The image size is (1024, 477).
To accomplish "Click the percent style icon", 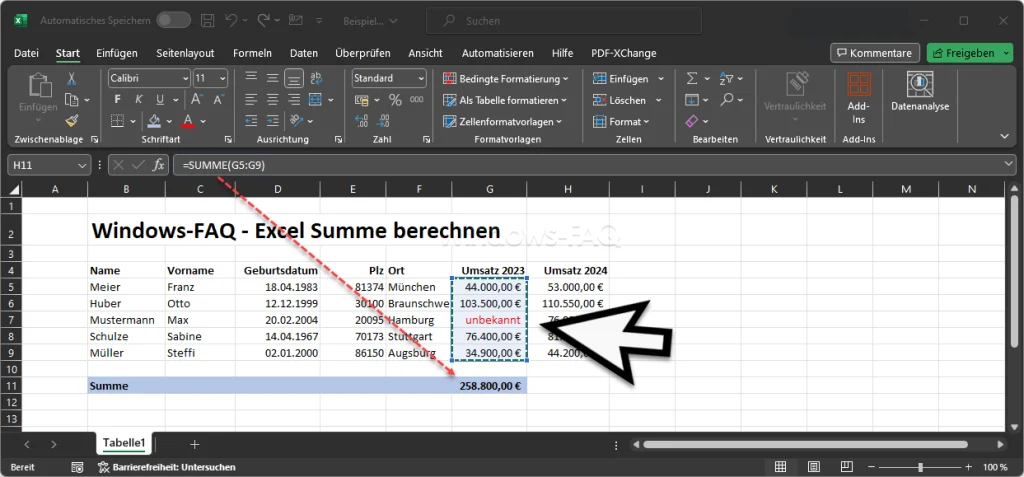I will tap(395, 100).
